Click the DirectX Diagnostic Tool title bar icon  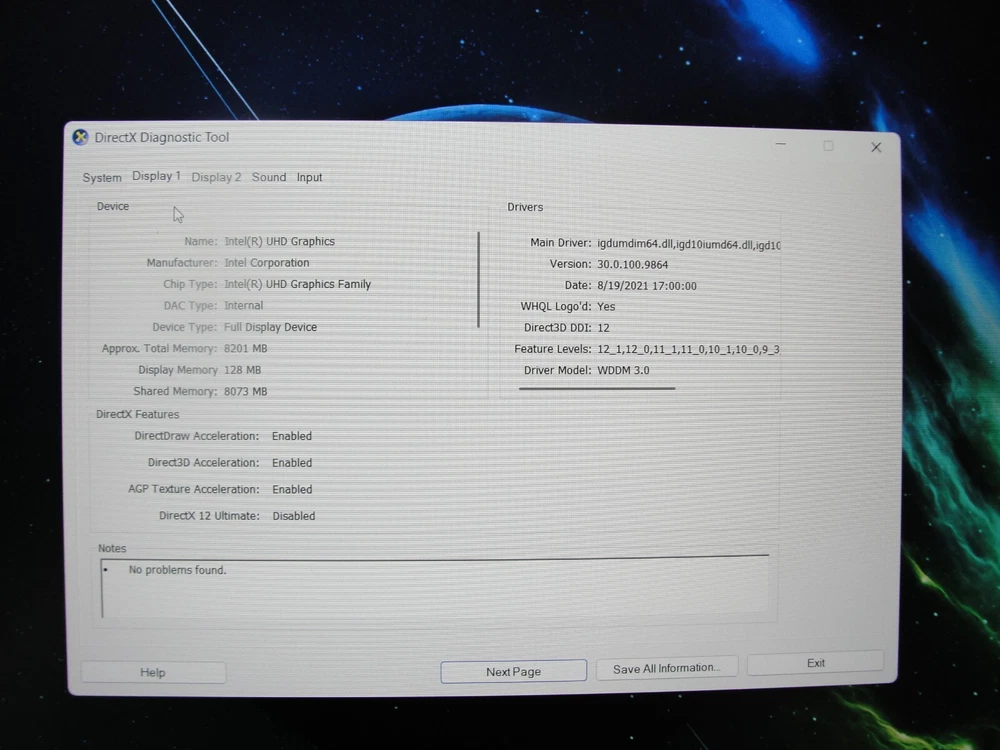pos(81,138)
